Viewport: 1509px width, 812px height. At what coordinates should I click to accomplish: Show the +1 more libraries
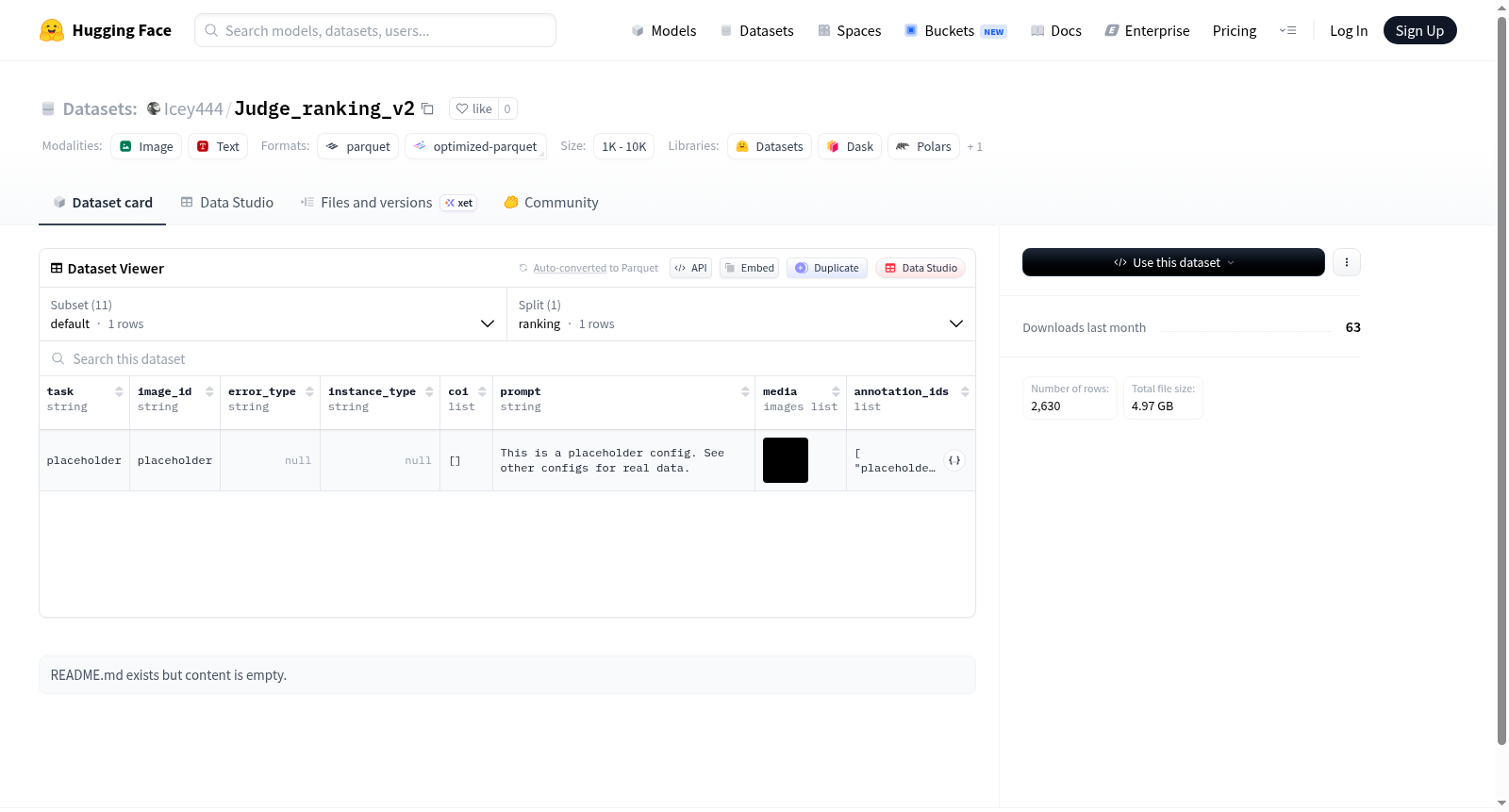click(975, 146)
